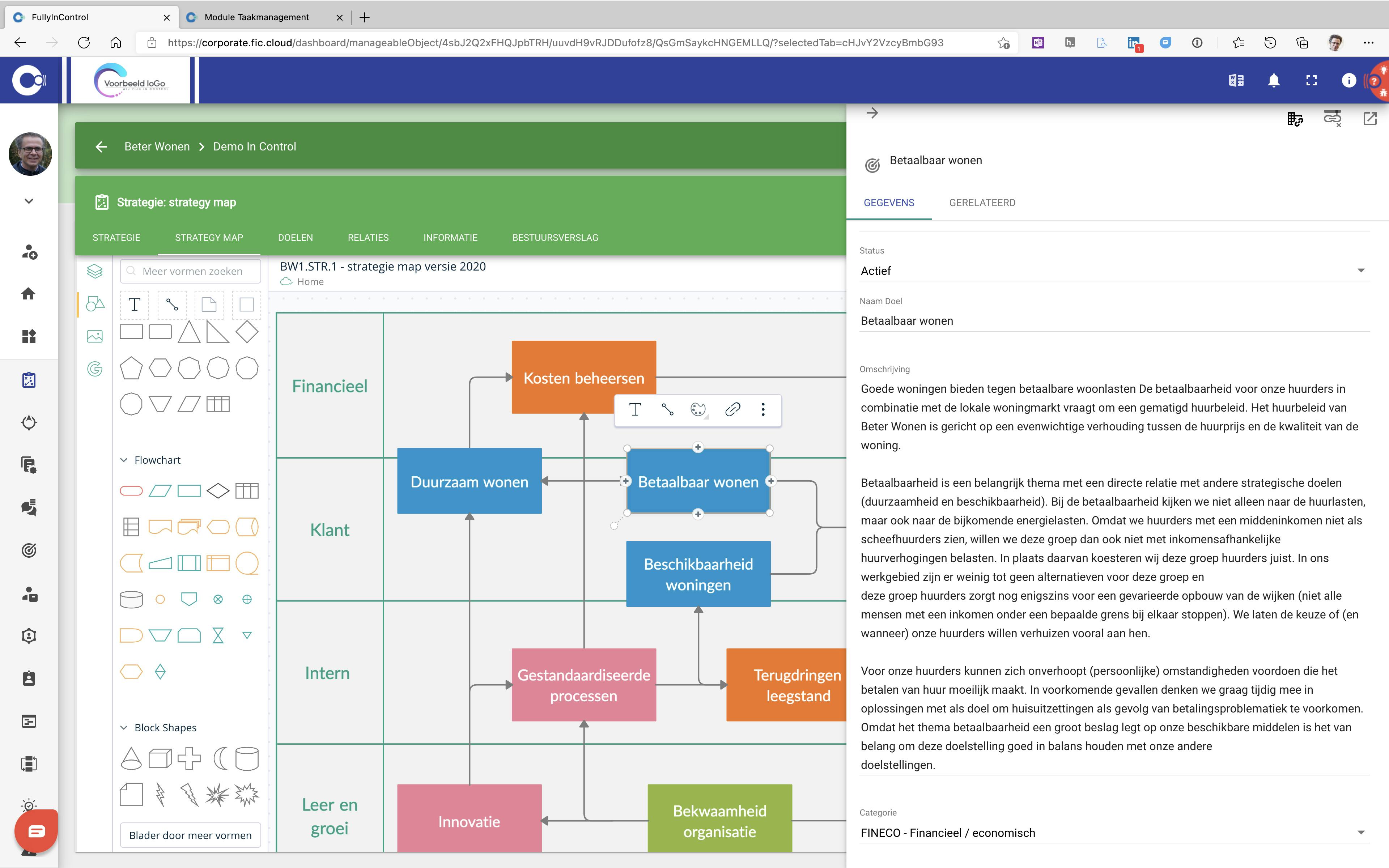This screenshot has width=1389, height=868.
Task: Click the home icon in left sidebar
Action: click(x=29, y=294)
